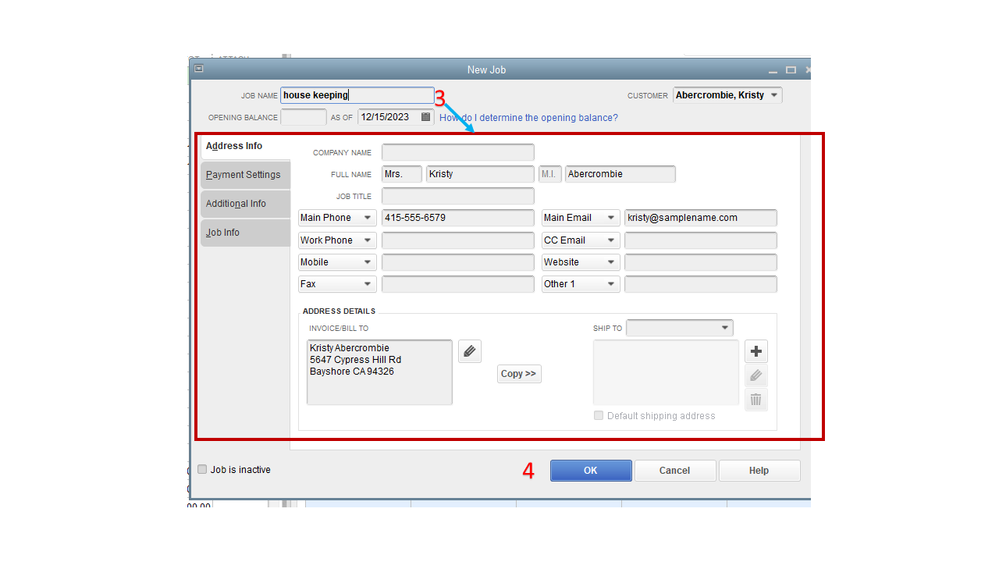Screen dimensions: 999x562
Task: Click the Company Name input field
Action: [x=457, y=152]
